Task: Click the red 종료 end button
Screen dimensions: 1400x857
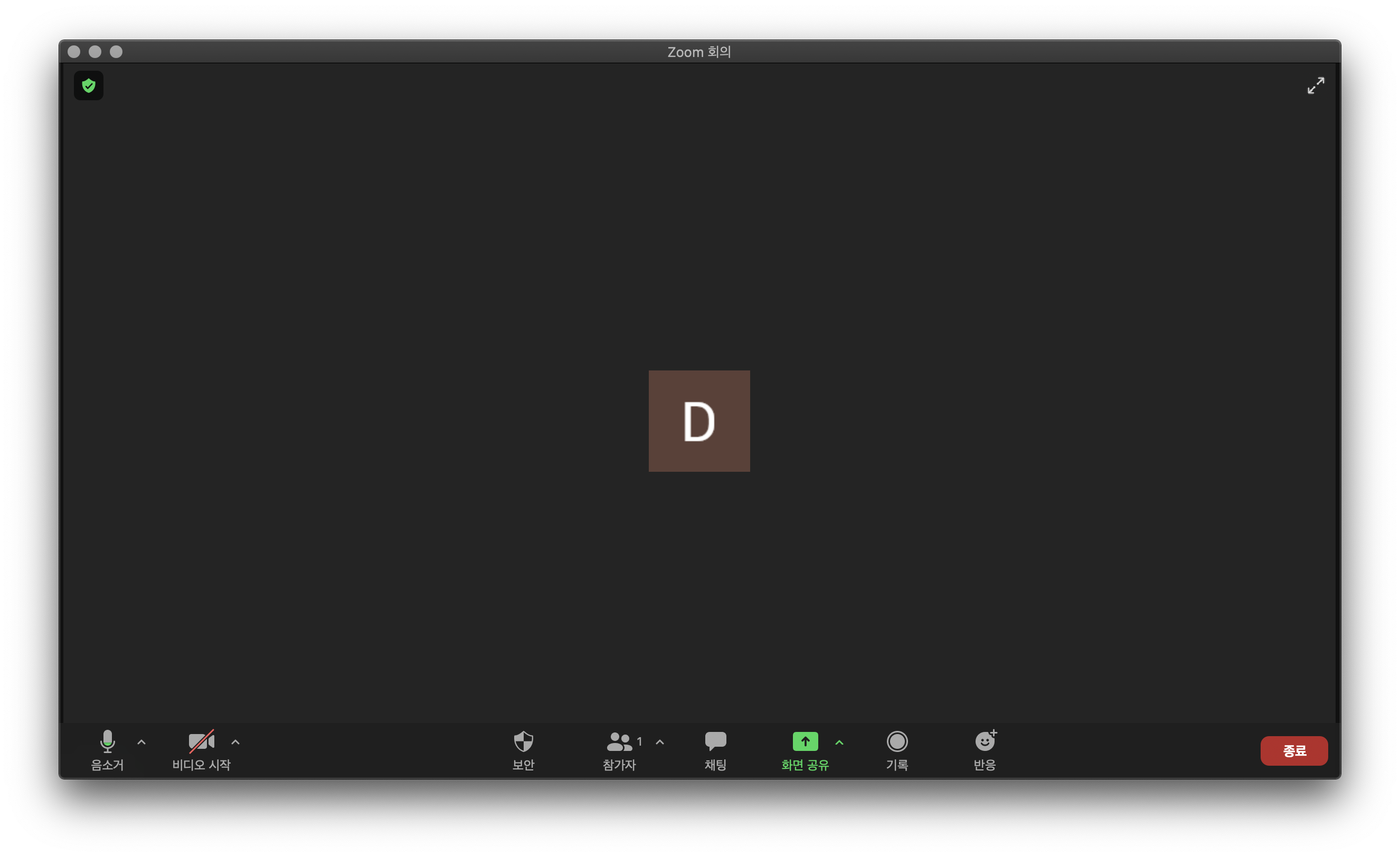Action: pyautogui.click(x=1294, y=751)
